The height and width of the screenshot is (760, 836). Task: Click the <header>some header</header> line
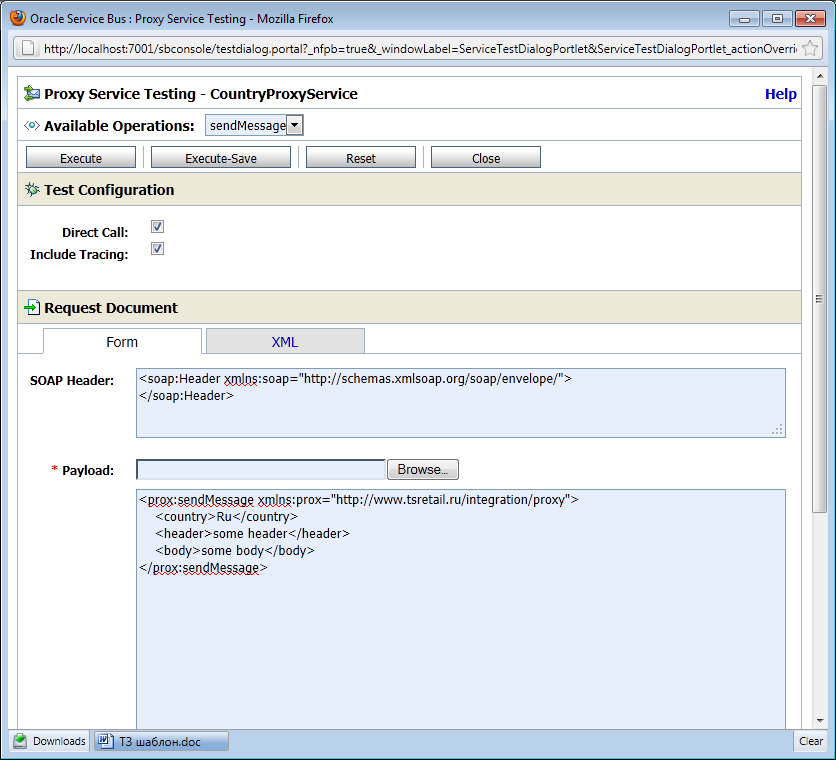[x=252, y=533]
